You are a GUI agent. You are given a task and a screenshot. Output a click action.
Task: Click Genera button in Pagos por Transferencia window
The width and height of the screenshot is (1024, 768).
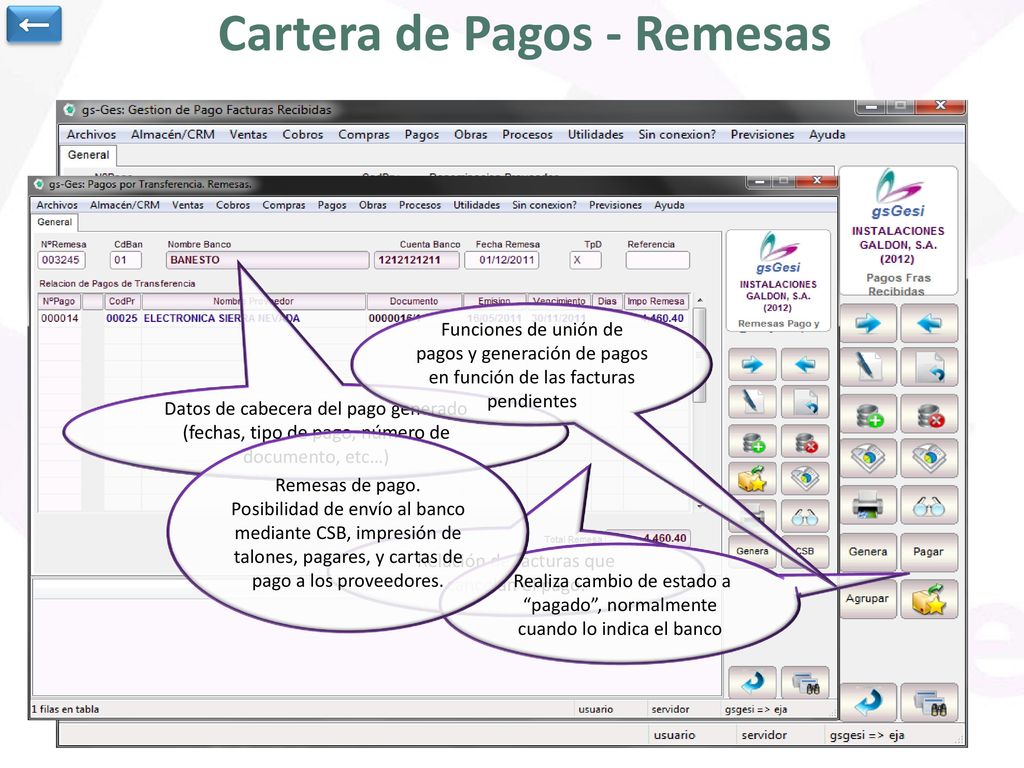(752, 551)
